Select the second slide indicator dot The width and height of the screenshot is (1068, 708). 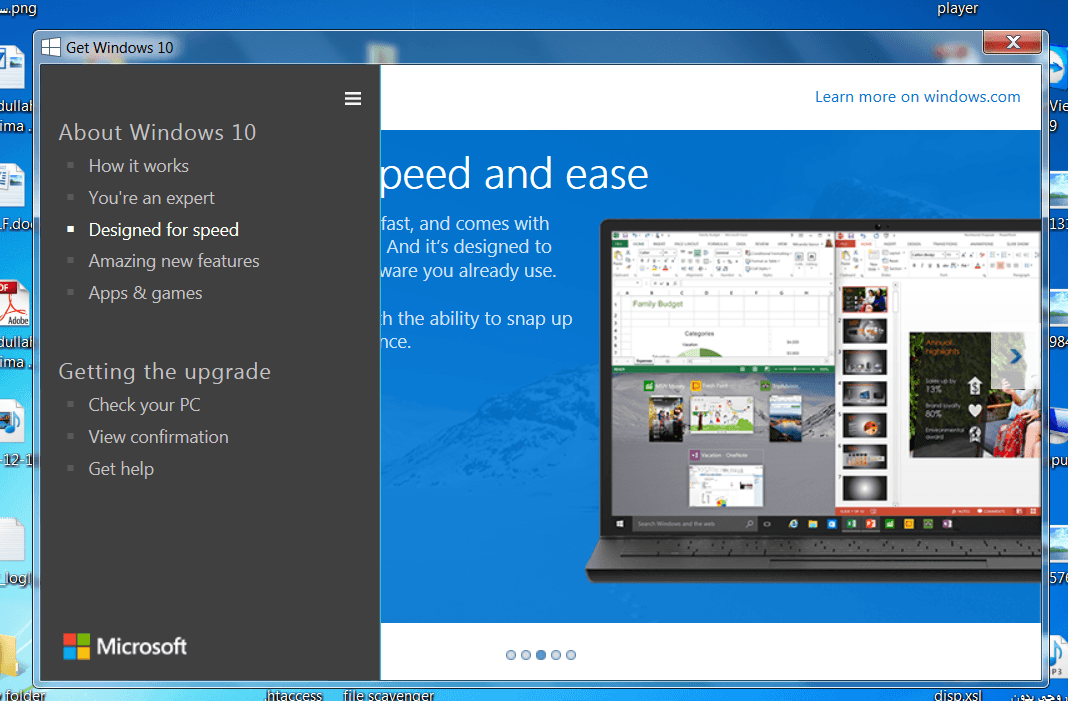point(526,655)
